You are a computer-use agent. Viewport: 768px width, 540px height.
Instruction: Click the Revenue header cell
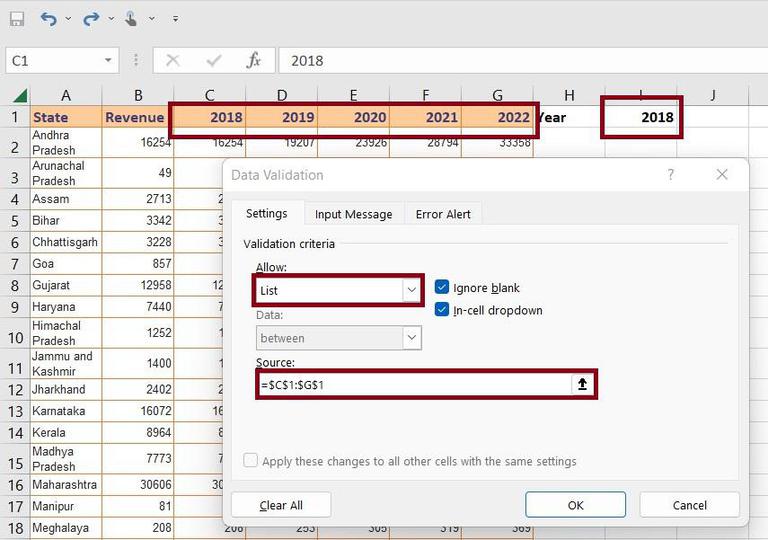(x=138, y=117)
